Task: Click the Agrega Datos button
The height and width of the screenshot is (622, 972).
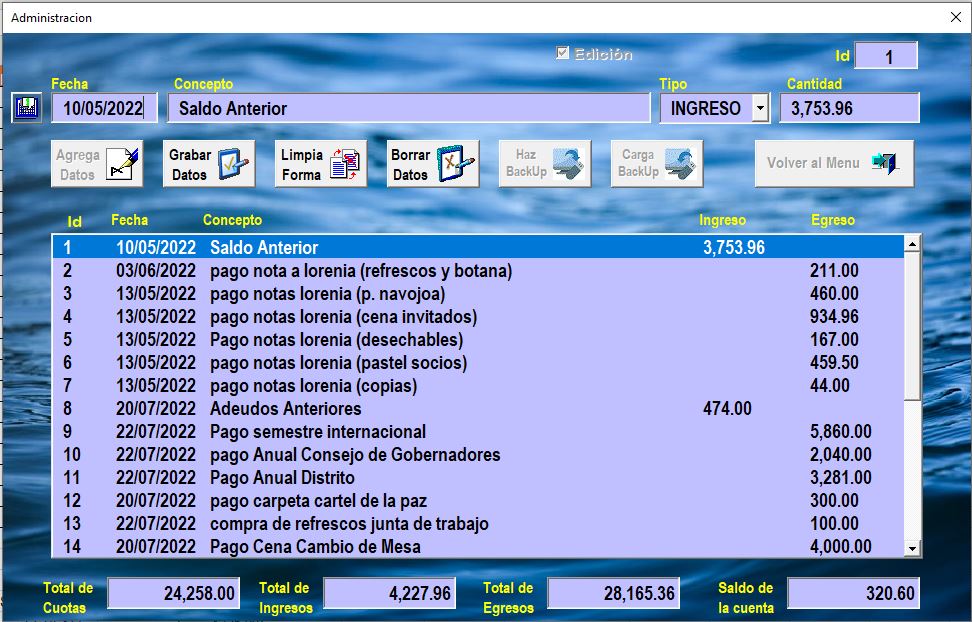Action: (97, 164)
